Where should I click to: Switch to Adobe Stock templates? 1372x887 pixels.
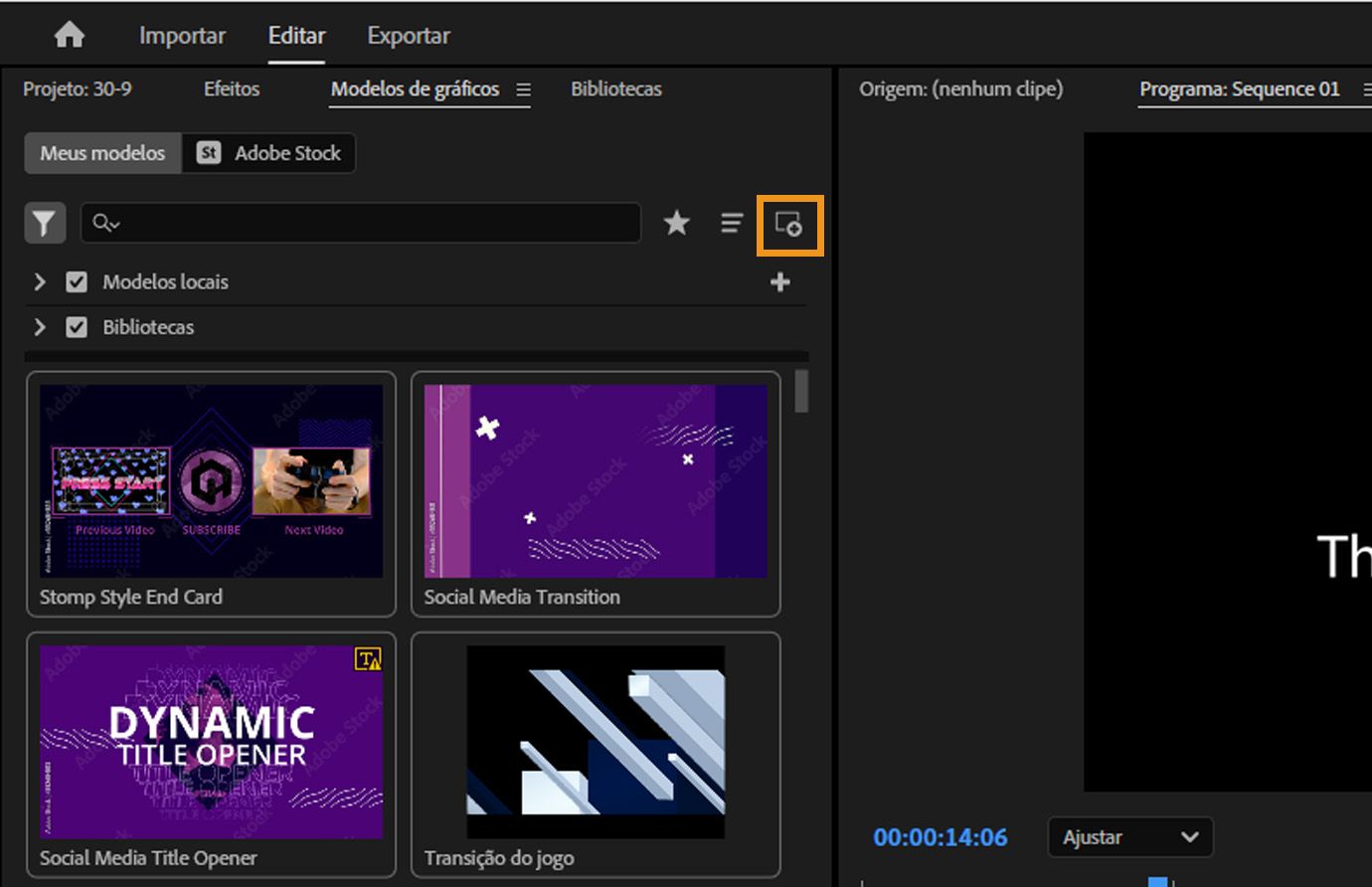(x=269, y=153)
